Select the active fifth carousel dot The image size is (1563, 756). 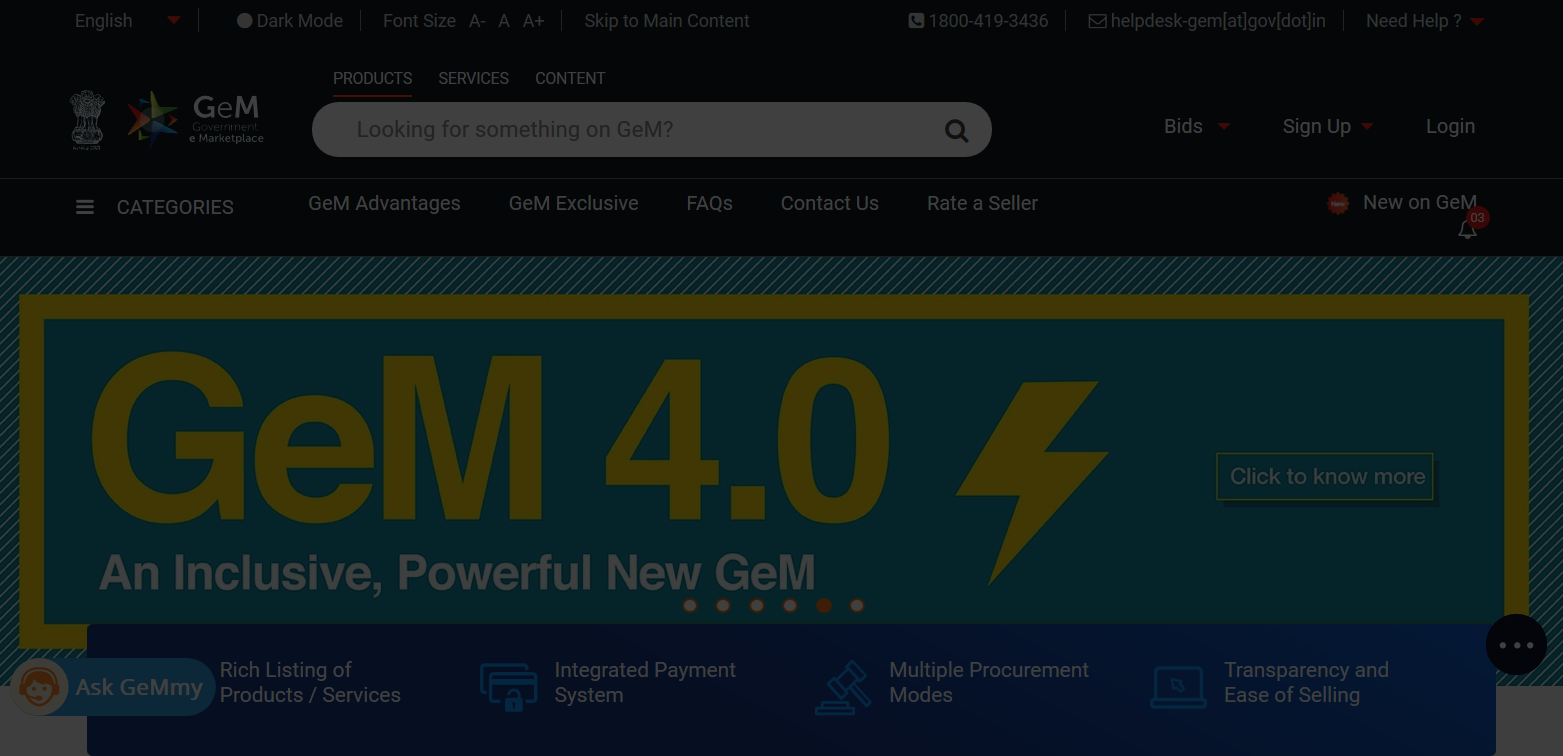click(824, 605)
